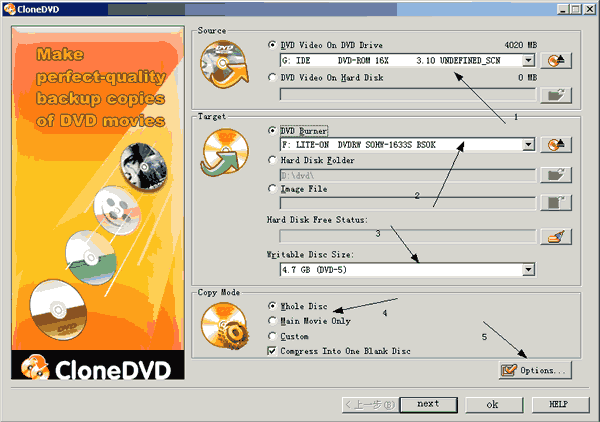Open the source drive G: dropdown
Image resolution: width=600 pixels, height=422 pixels.
point(528,60)
